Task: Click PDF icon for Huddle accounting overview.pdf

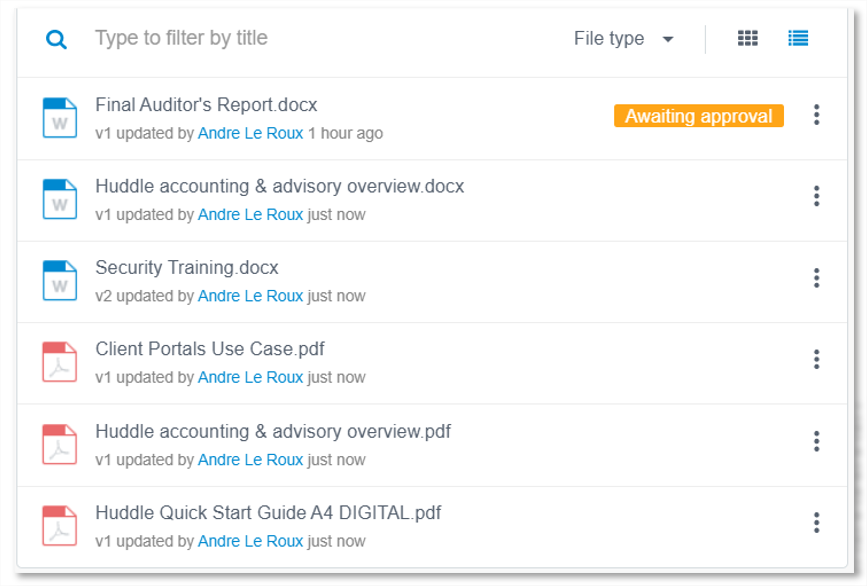Action: coord(60,444)
